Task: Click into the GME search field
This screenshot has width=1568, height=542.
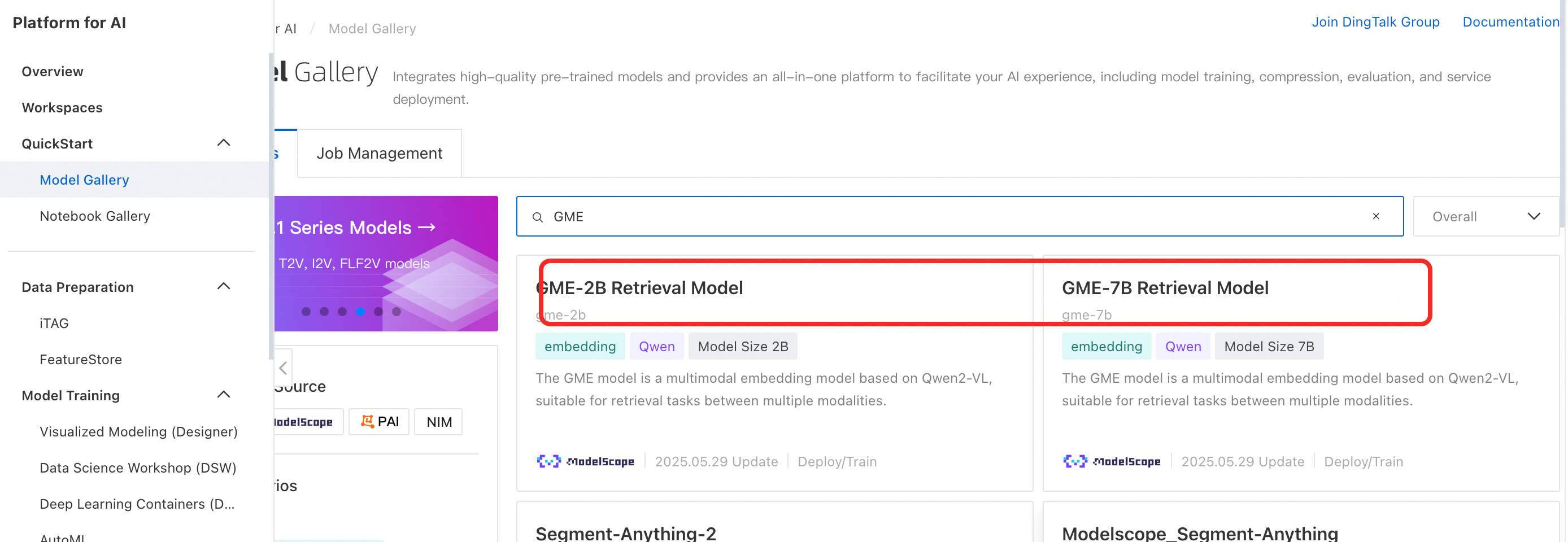Action: point(959,217)
